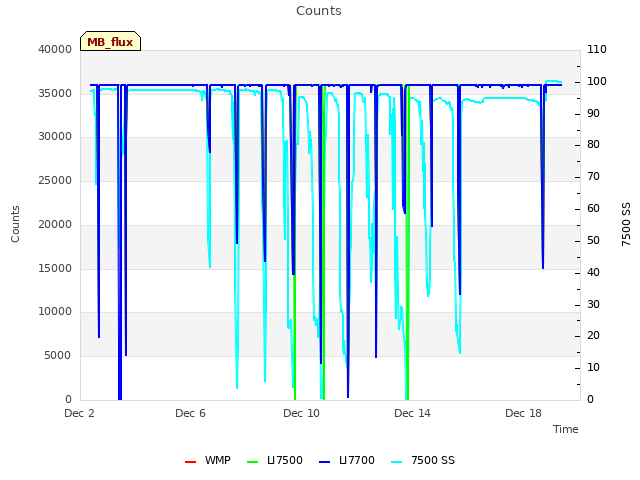640x480 pixels.
Task: Click the Dec 6 x-axis tick label
Action: tap(190, 413)
